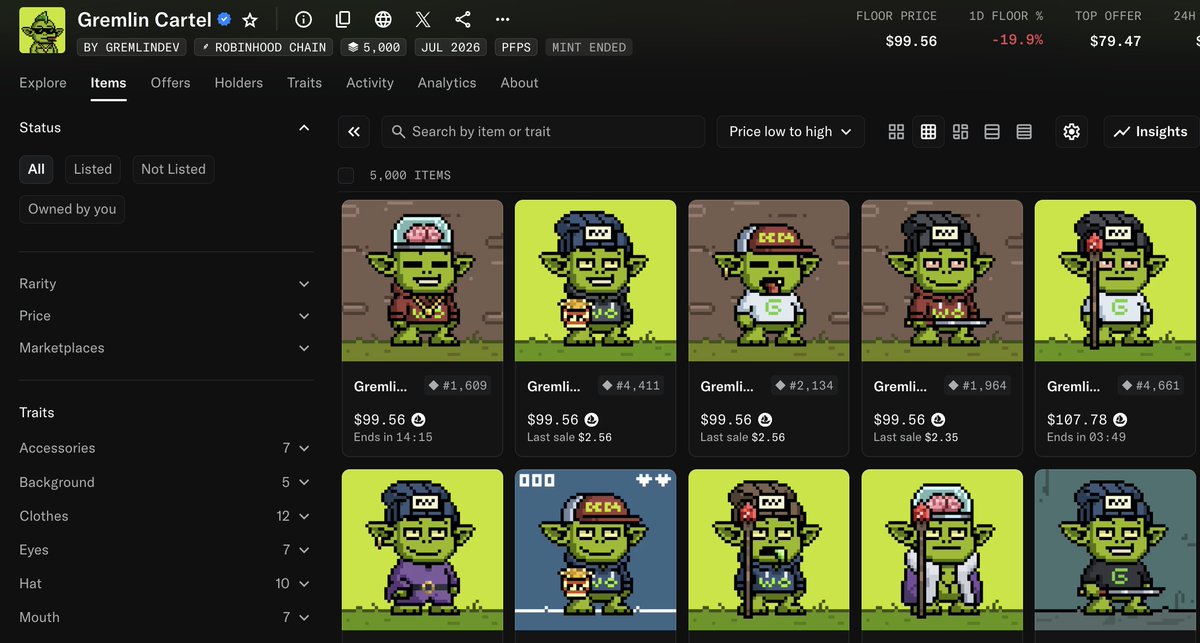This screenshot has width=1200, height=643.
Task: Switch to large grid view
Action: (896, 131)
